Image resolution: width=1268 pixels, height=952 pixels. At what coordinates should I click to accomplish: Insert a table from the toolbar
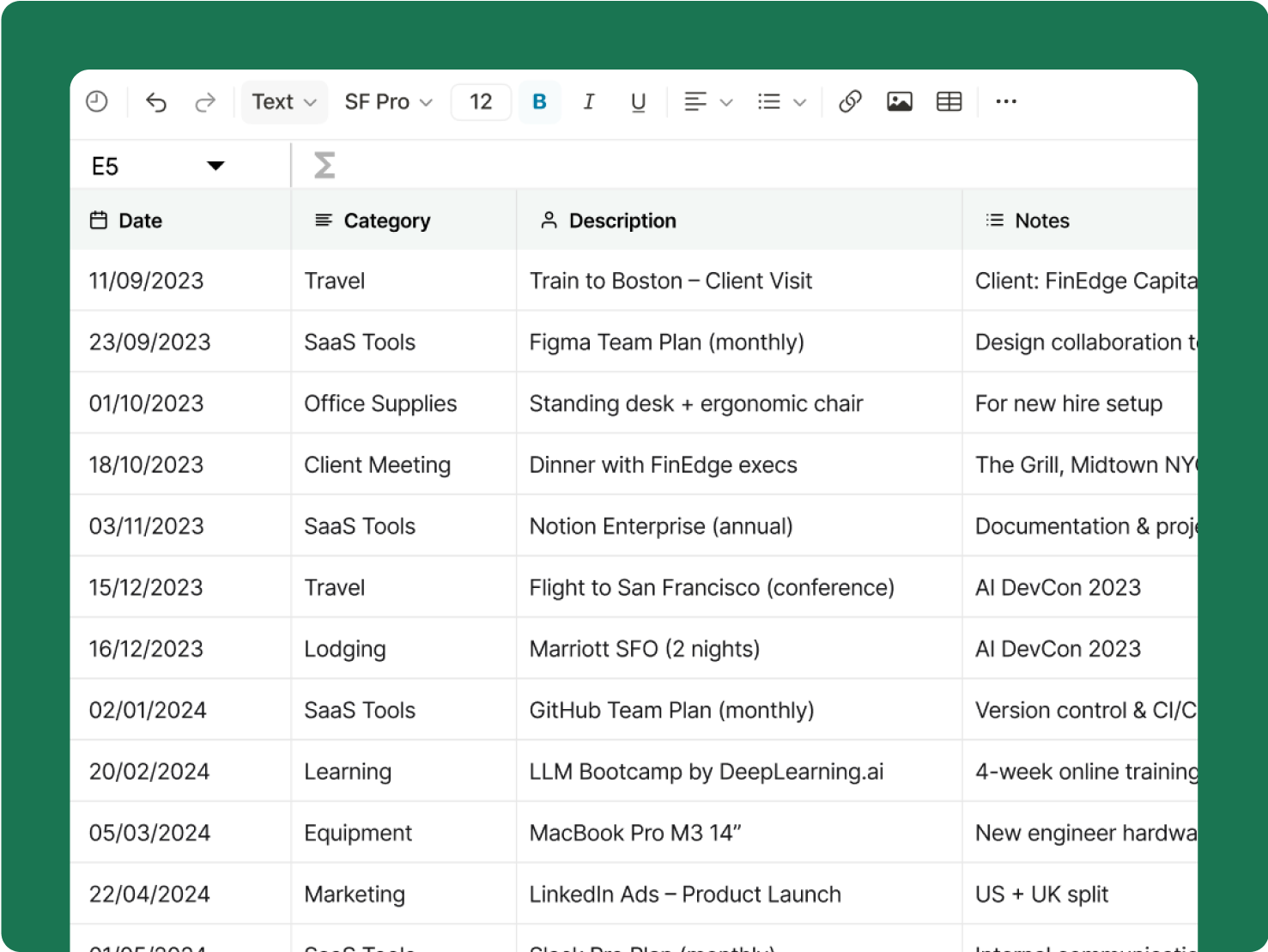pyautogui.click(x=949, y=102)
